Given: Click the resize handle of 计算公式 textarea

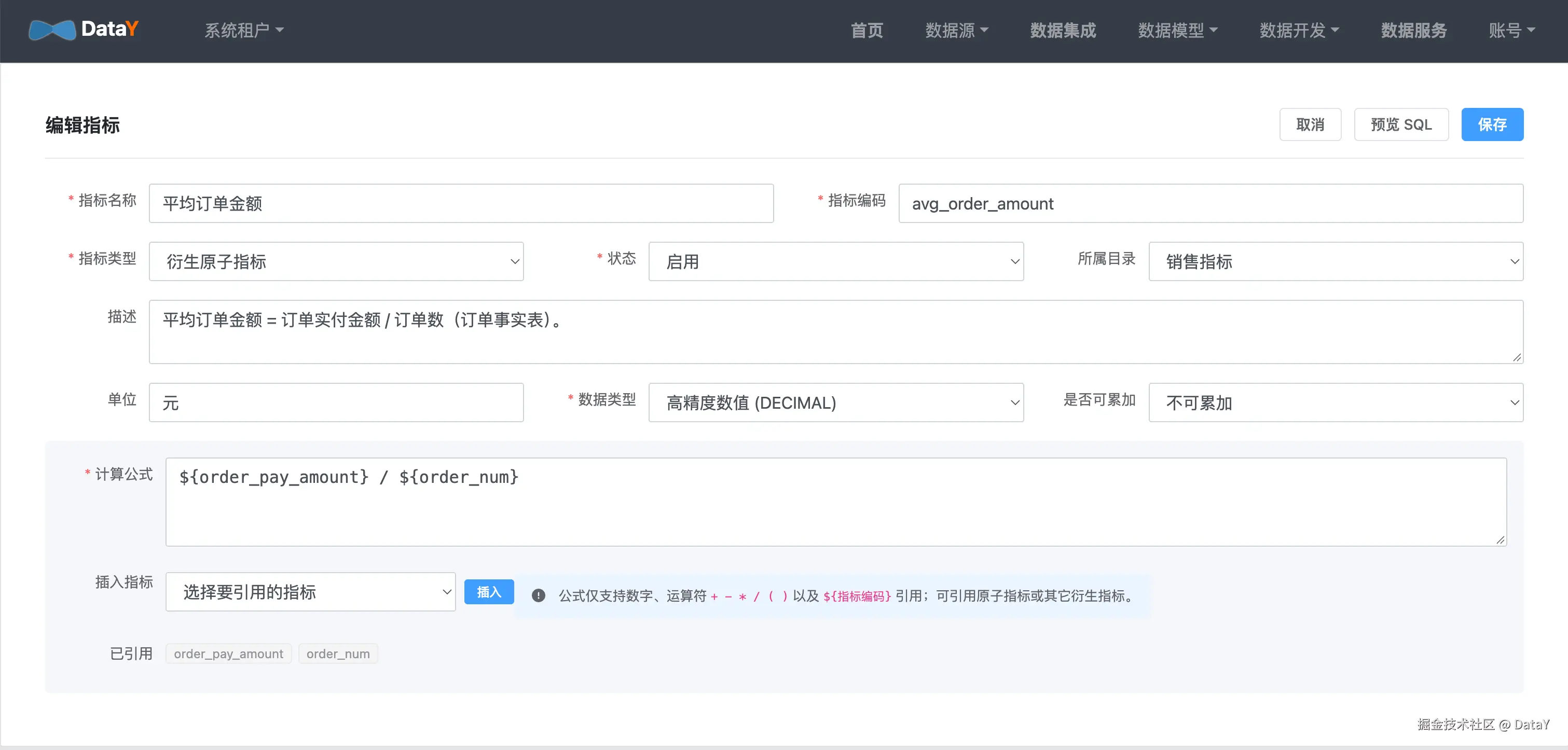Looking at the screenshot, I should [1501, 540].
